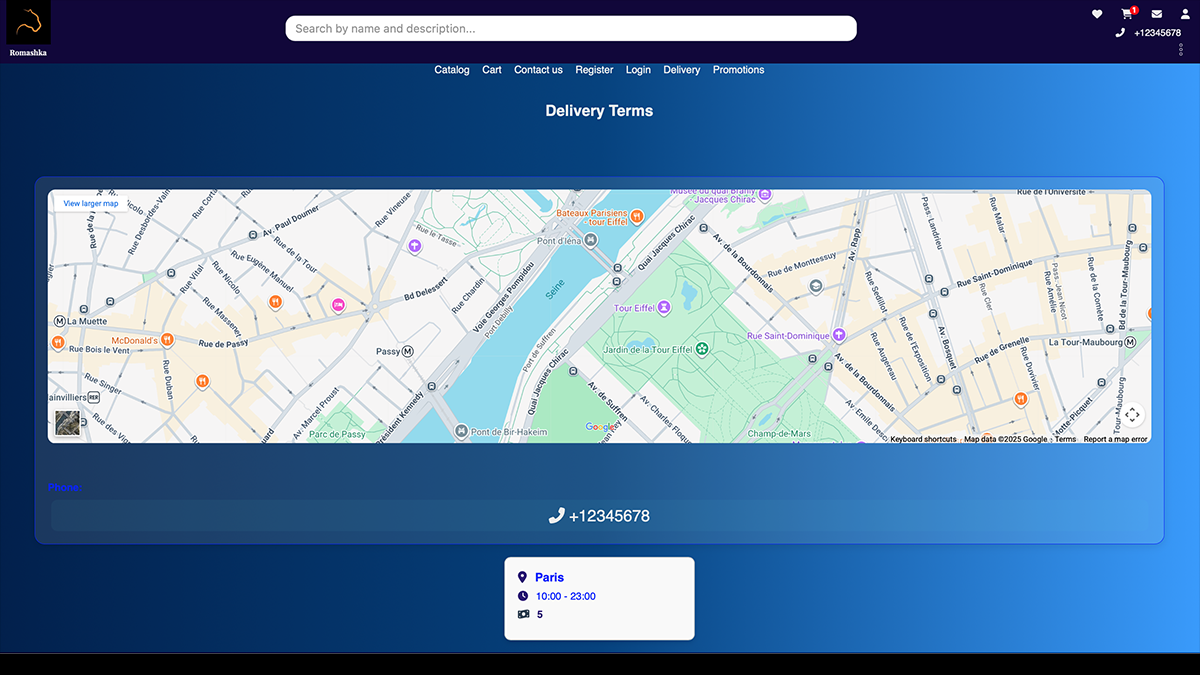Switch map to satellite thumbnail
Viewport: 1200px width, 675px height.
tap(67, 423)
